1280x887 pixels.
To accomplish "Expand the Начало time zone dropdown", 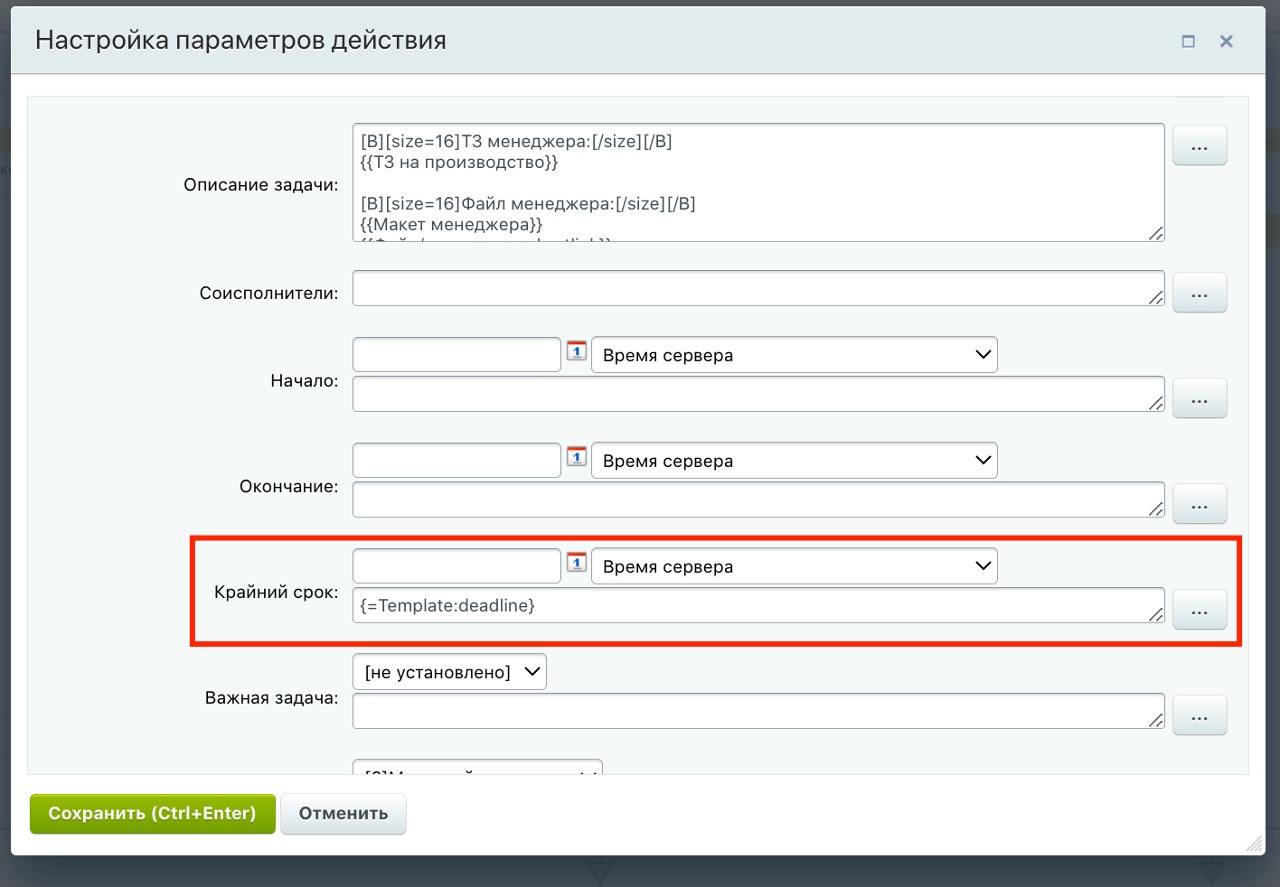I will 794,355.
